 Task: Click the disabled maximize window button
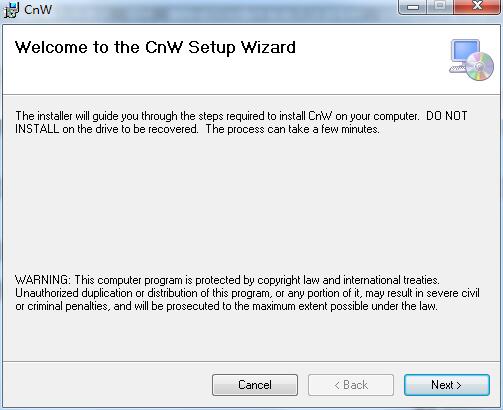440,7
